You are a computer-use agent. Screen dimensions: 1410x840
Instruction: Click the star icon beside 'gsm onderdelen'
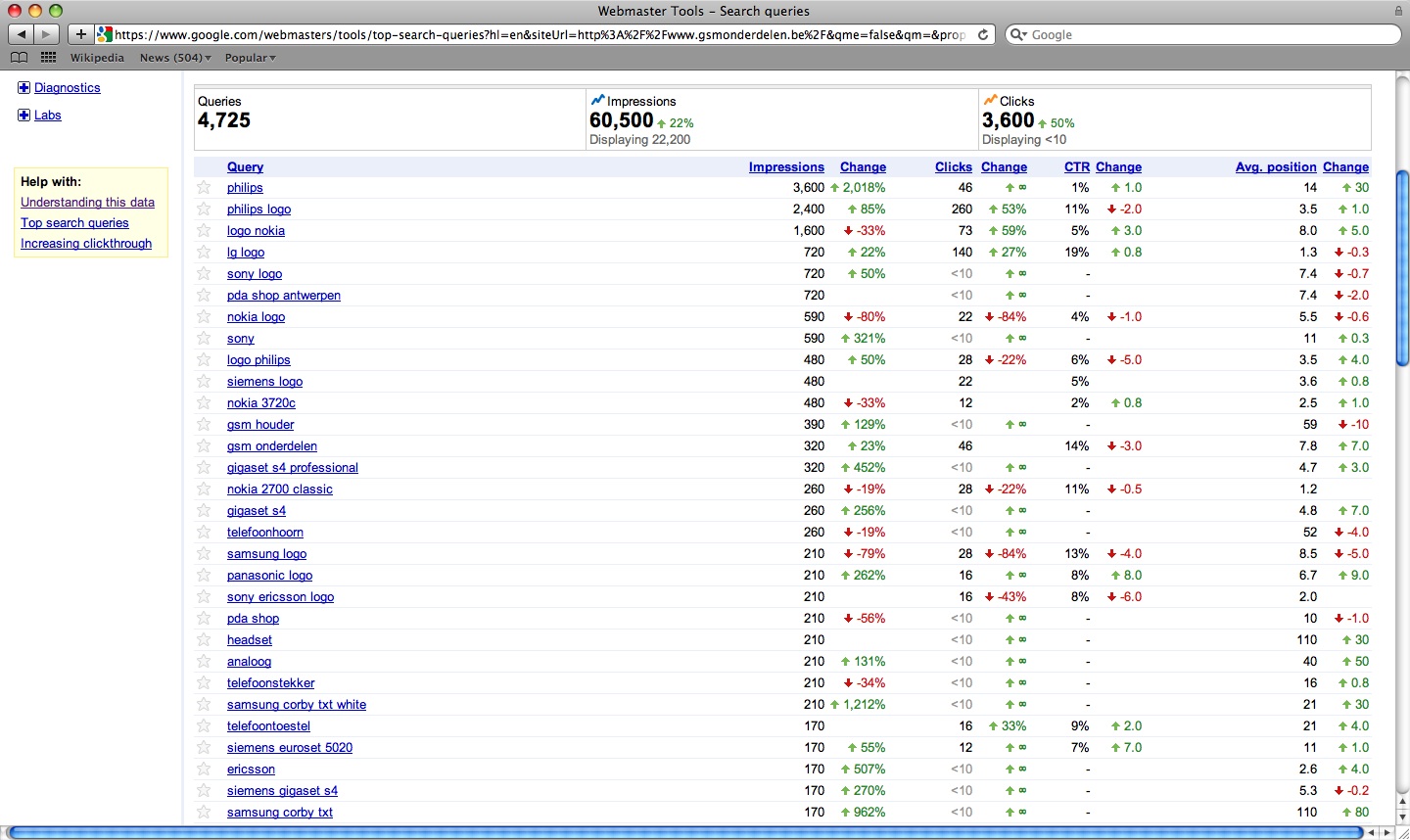pyautogui.click(x=204, y=445)
